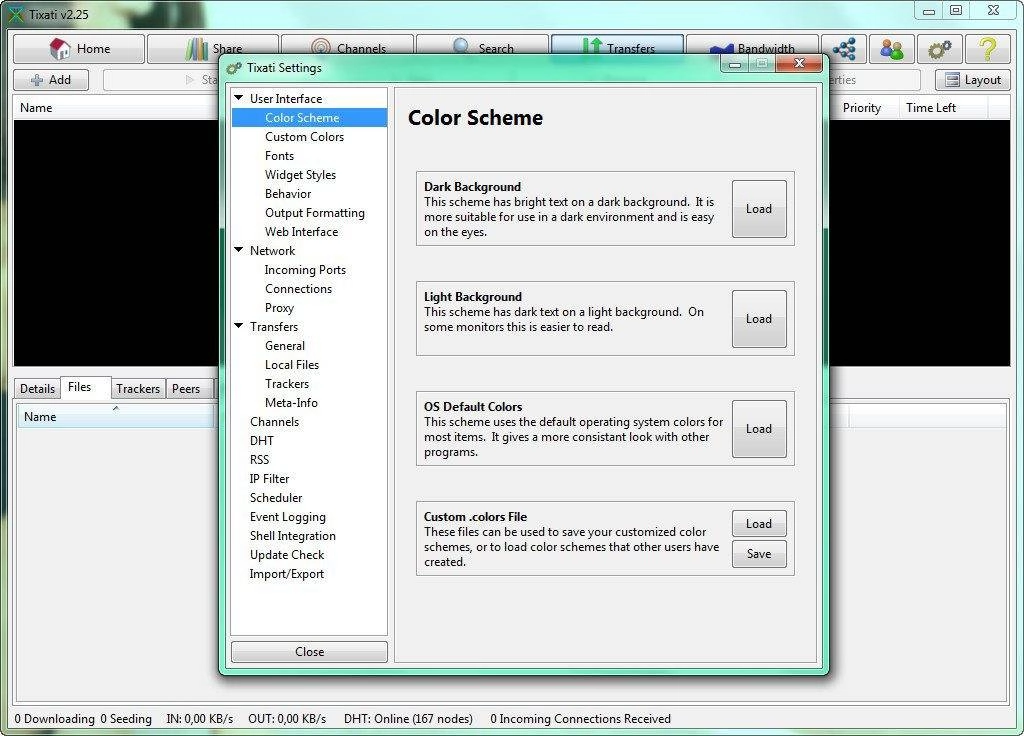This screenshot has width=1024, height=736.
Task: Open the Search view in the main toolbar
Action: coord(482,49)
